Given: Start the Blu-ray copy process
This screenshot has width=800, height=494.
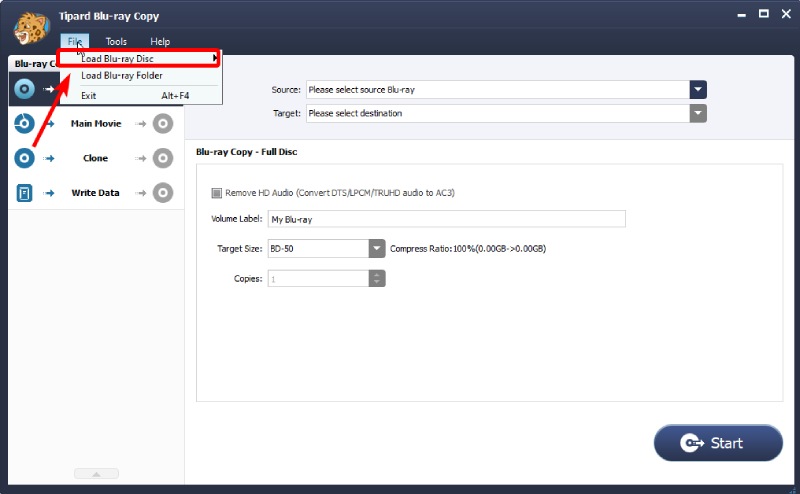Looking at the screenshot, I should pos(718,443).
